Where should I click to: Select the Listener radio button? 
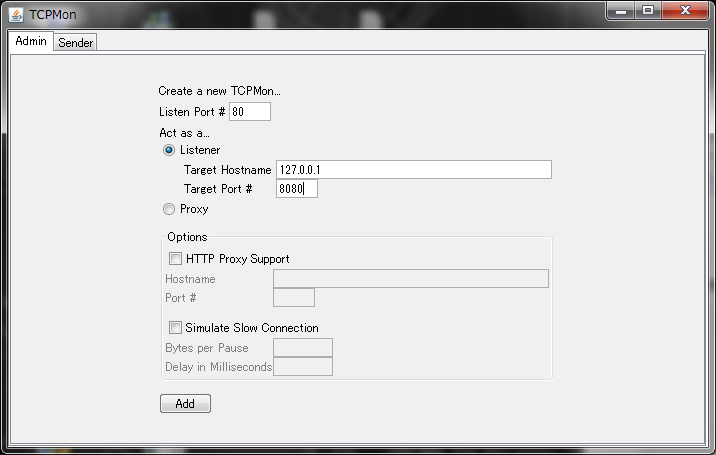point(169,150)
